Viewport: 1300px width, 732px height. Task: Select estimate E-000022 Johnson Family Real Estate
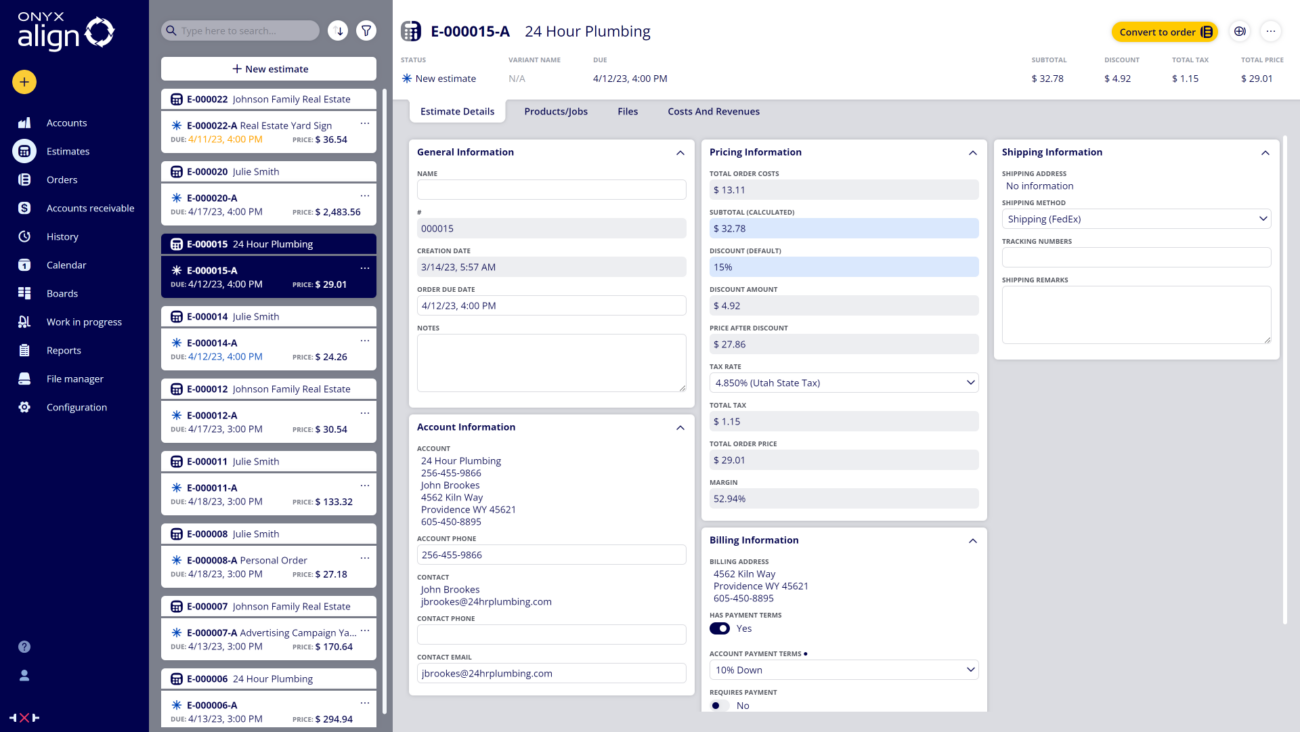[x=269, y=99]
